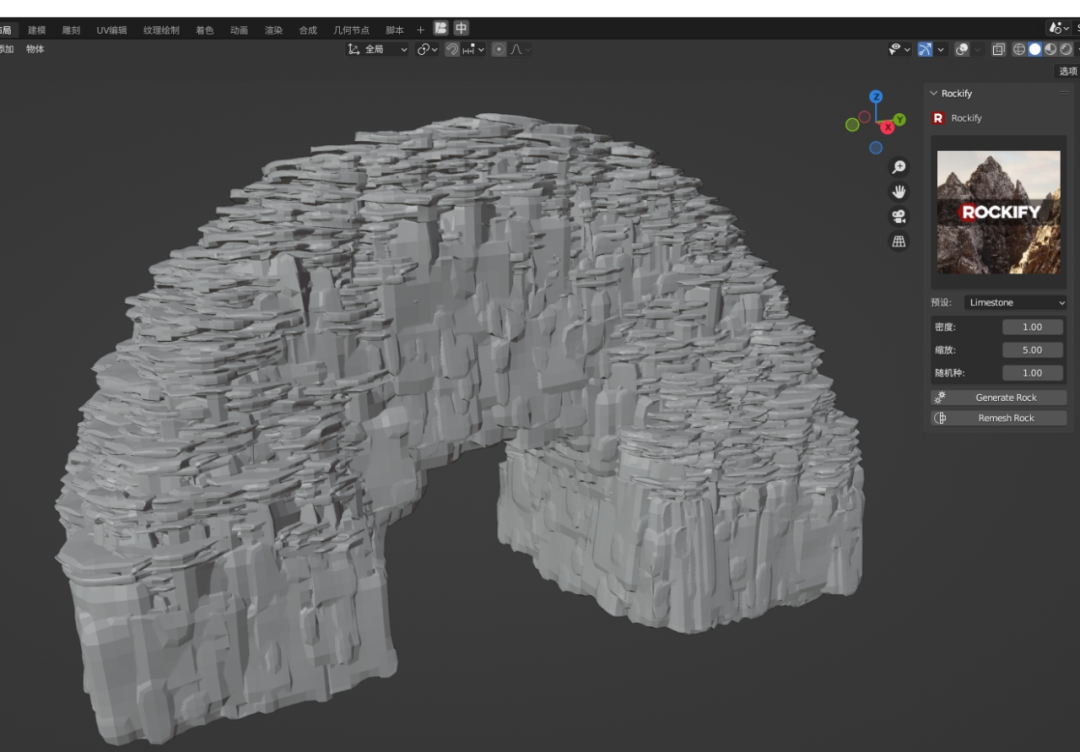Image resolution: width=1080 pixels, height=752 pixels.
Task: Switch to 雕刻 workspace tab
Action: tap(71, 30)
